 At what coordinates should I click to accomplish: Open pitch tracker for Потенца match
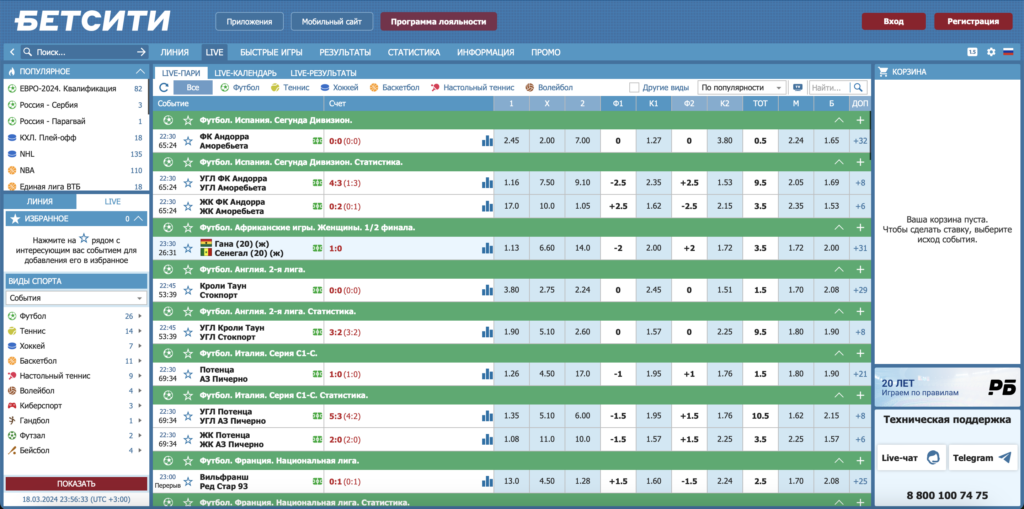pyautogui.click(x=317, y=374)
